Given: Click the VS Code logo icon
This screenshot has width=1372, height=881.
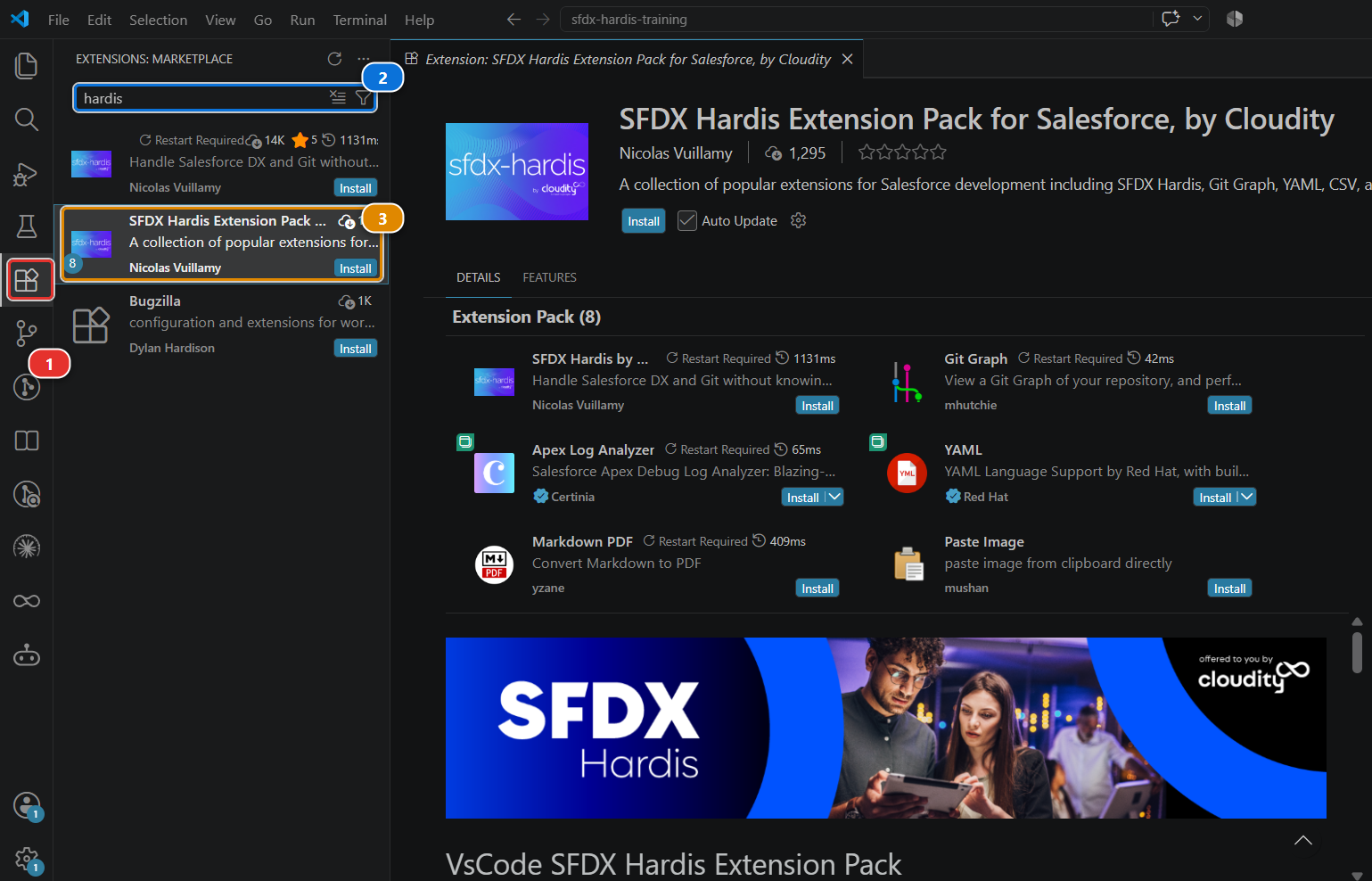Looking at the screenshot, I should click(20, 19).
